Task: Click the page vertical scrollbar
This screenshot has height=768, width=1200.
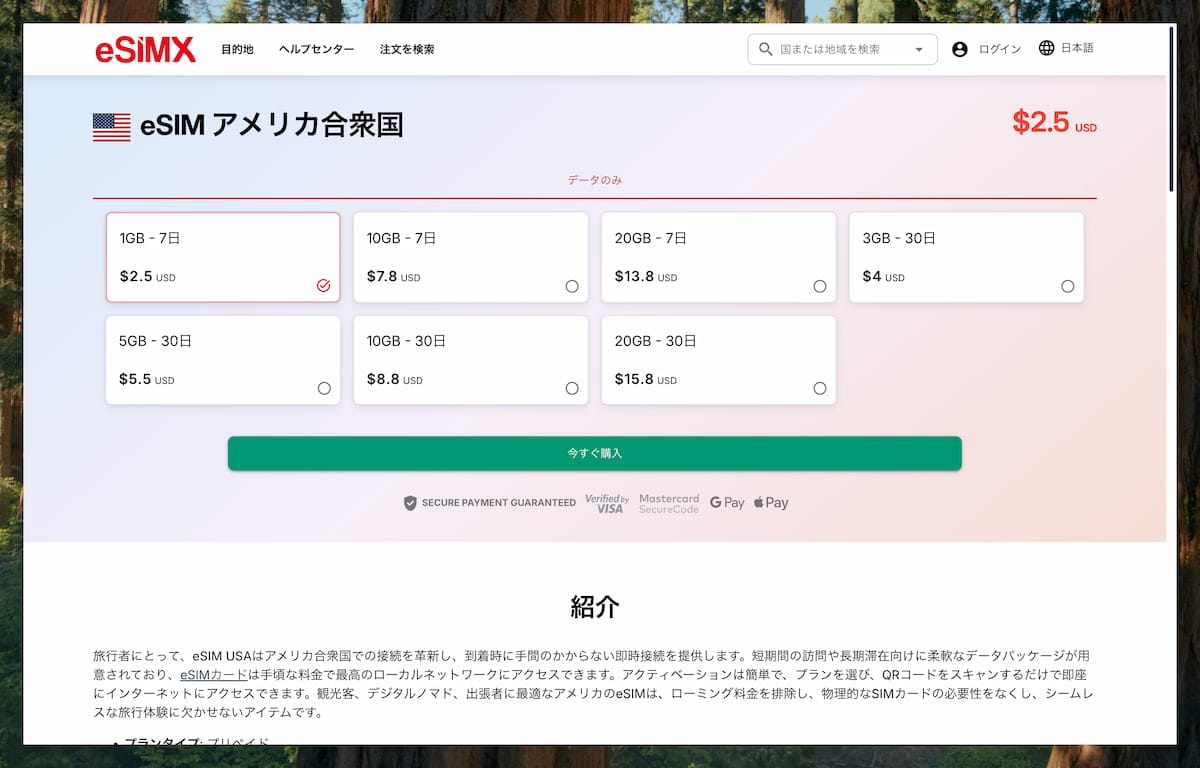Action: click(1172, 110)
